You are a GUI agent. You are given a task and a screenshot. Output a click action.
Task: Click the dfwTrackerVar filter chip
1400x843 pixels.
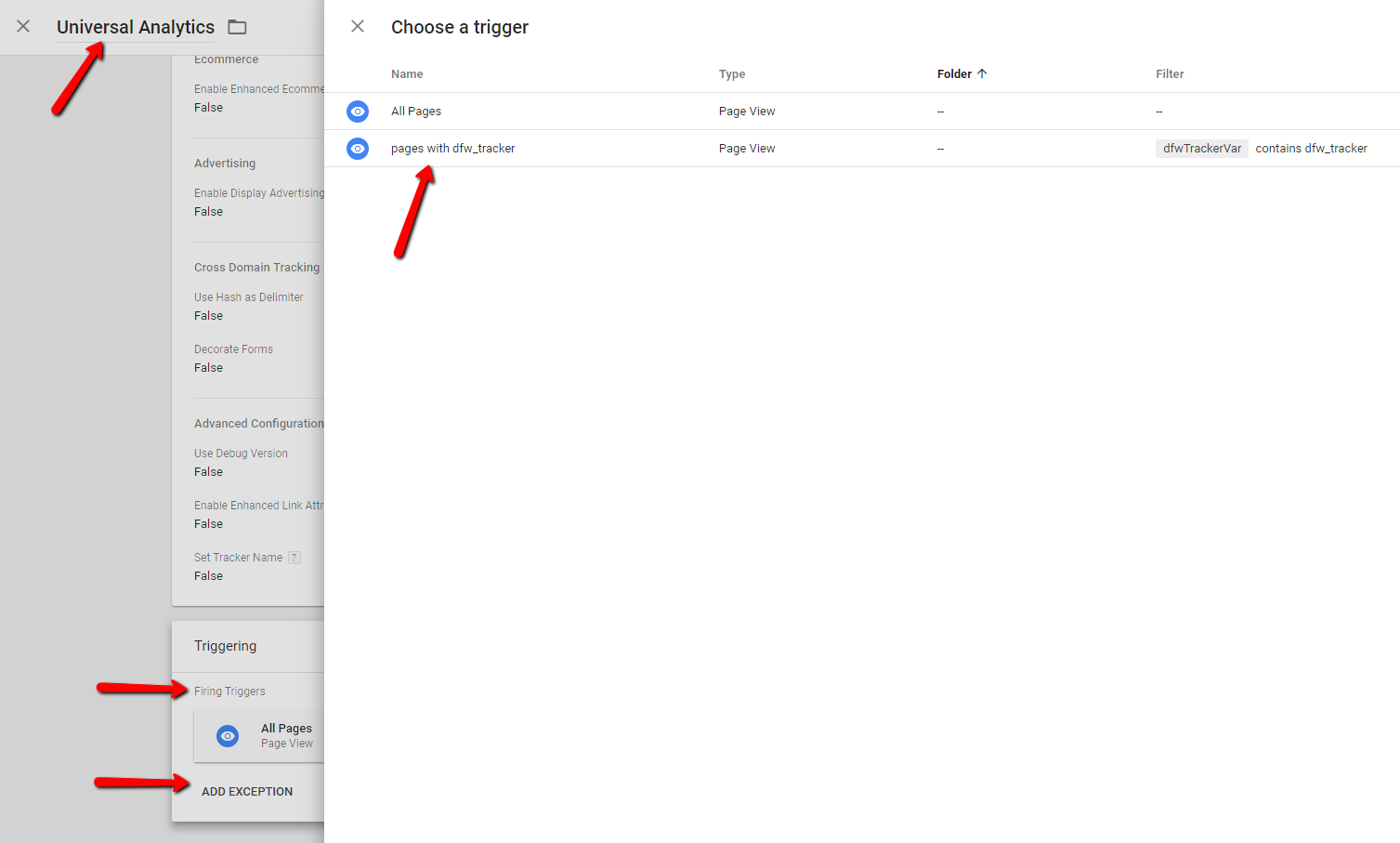pyautogui.click(x=1202, y=148)
